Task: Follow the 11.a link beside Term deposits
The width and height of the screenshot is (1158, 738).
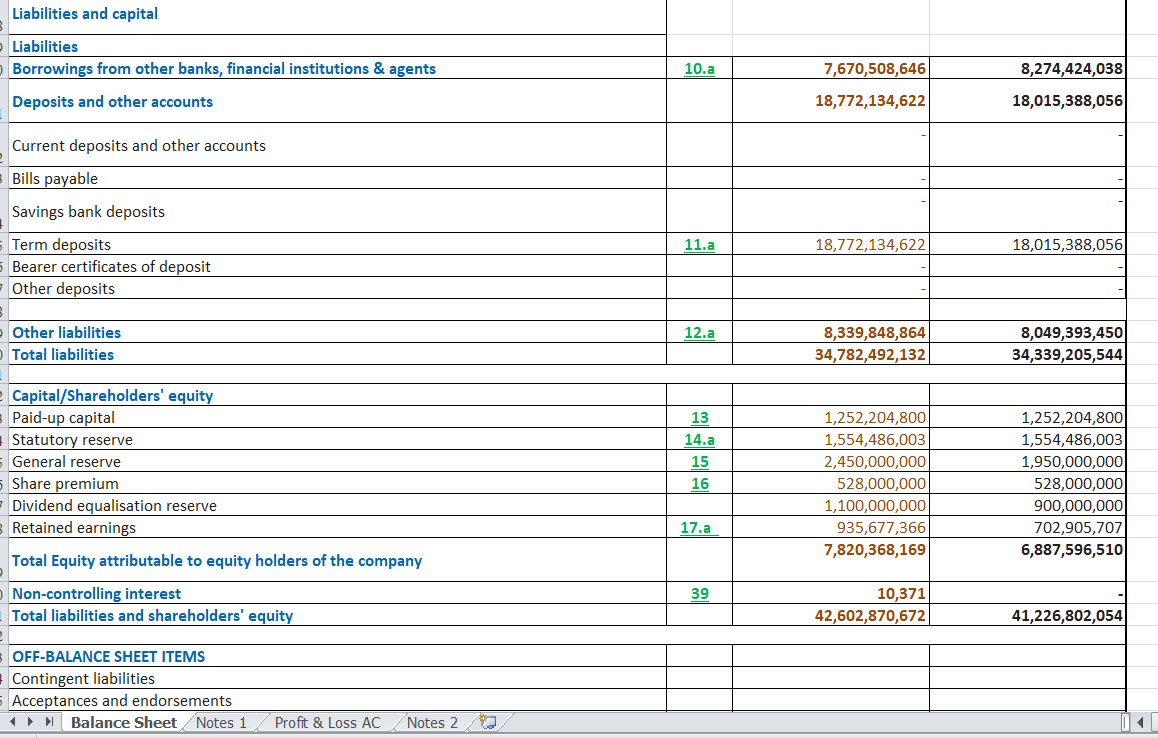Action: pos(700,244)
